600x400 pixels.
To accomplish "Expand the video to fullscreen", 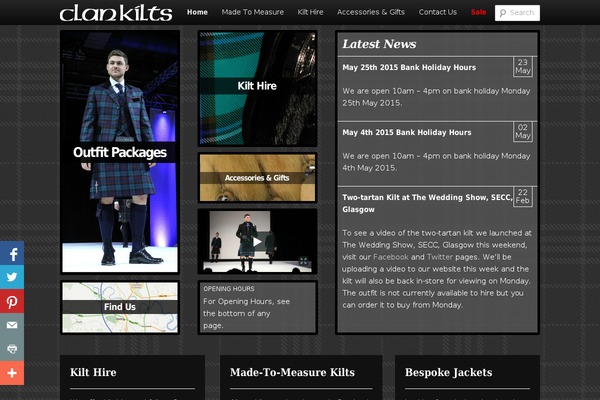I will click(303, 261).
